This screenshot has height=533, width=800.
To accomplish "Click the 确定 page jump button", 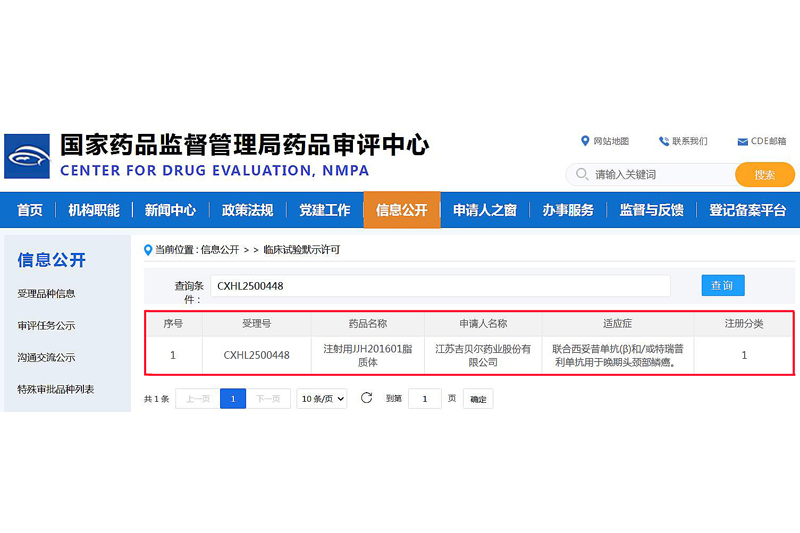I will click(x=479, y=399).
